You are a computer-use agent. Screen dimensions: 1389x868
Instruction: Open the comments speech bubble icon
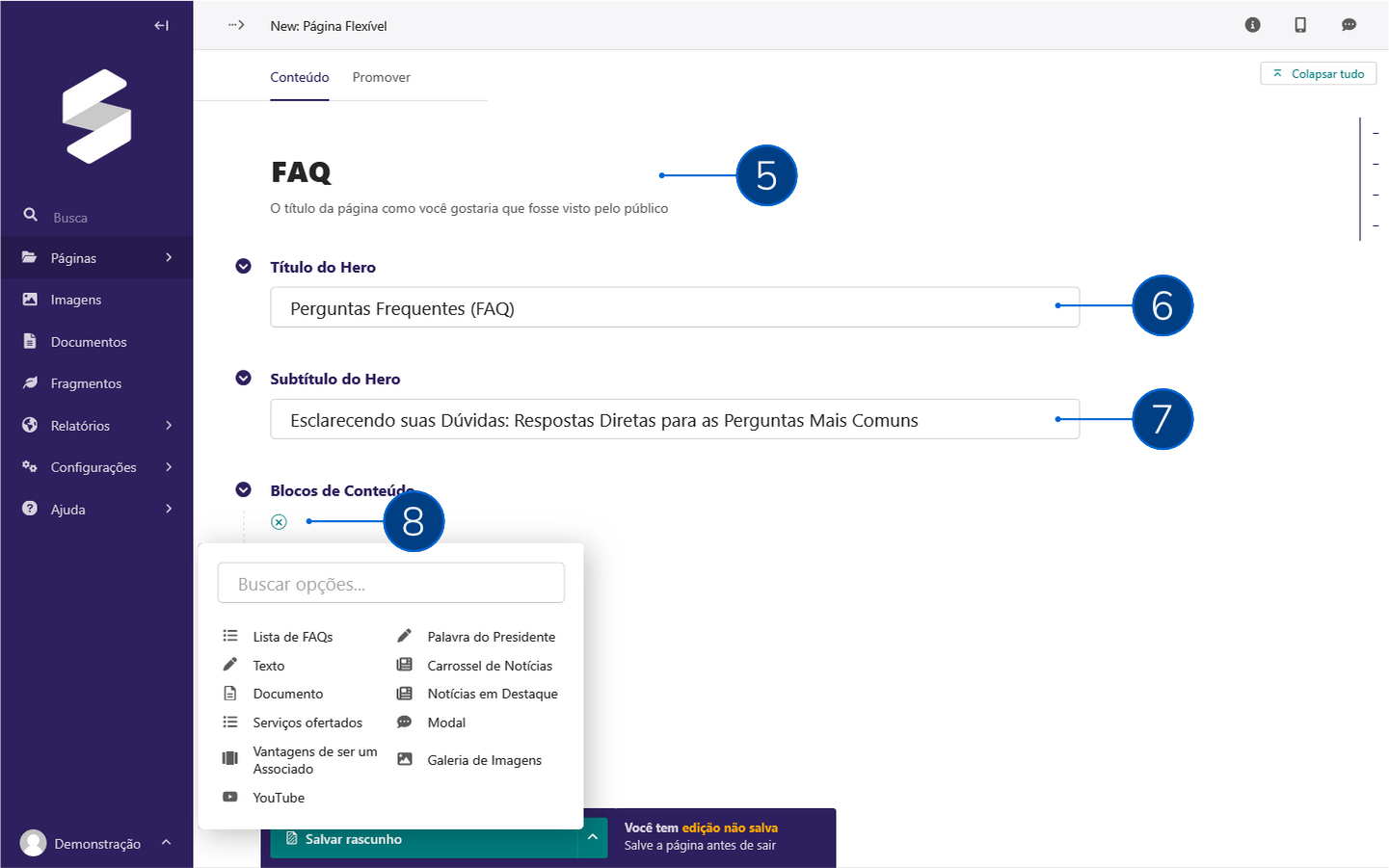click(1349, 25)
